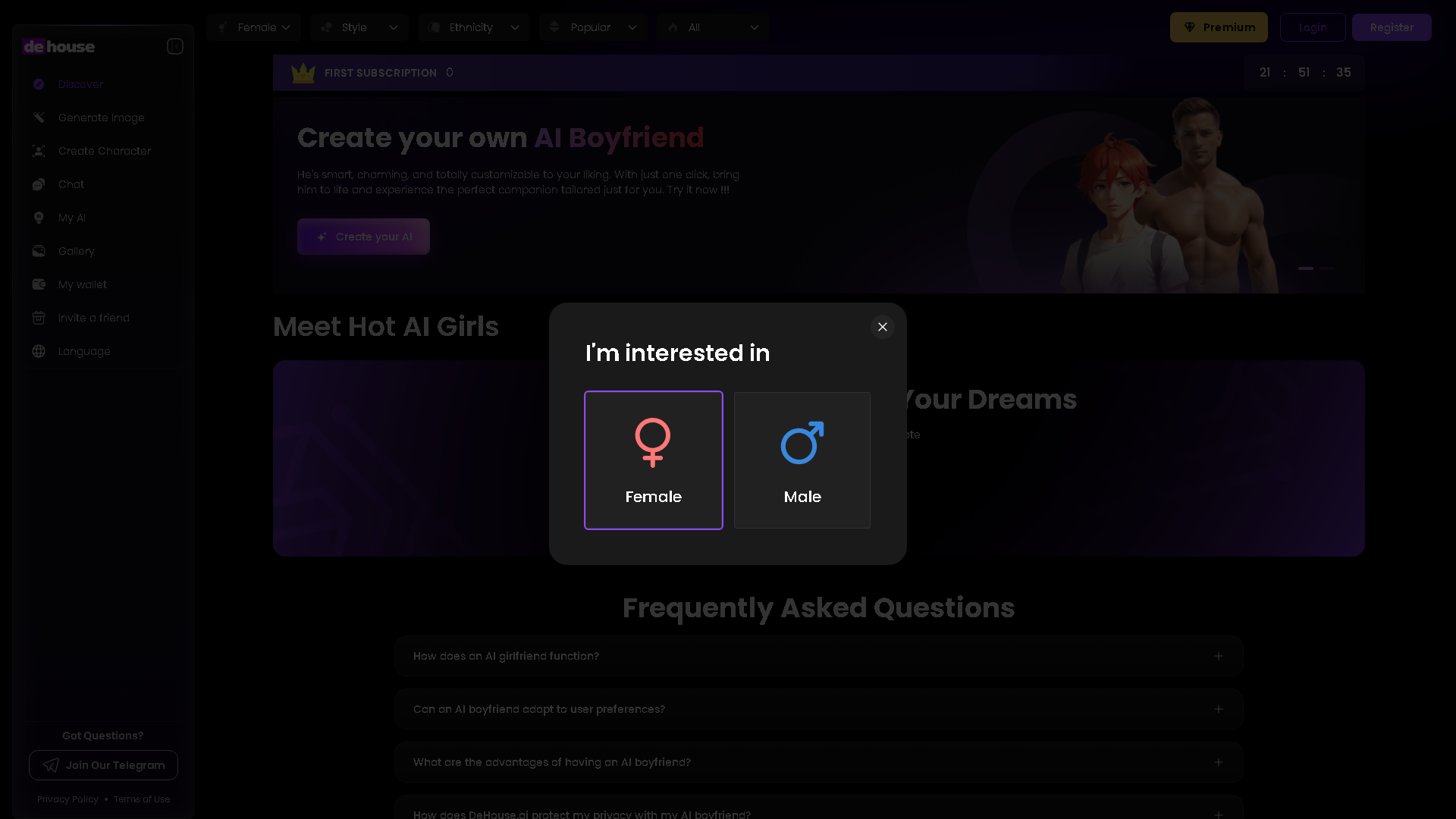Collapse the sidebar with the panel icon
Screen dimensions: 1456x819
pos(175,46)
